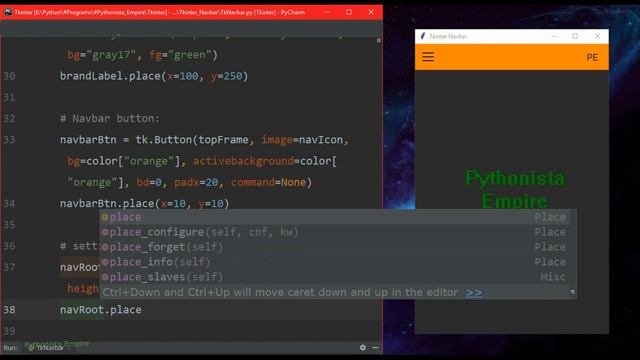The width and height of the screenshot is (640, 360).
Task: Click the PE label in orange navbar
Action: [592, 58]
